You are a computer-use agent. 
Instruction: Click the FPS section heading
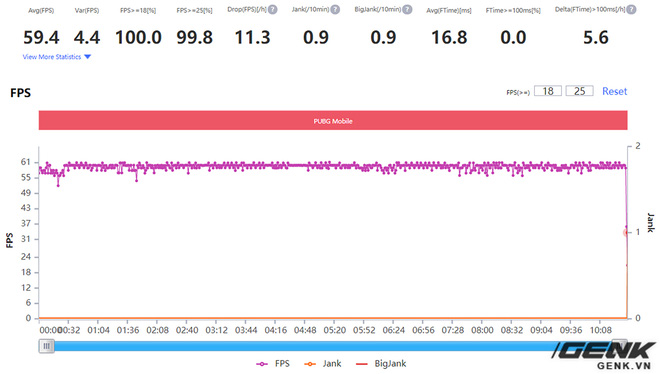tap(21, 93)
